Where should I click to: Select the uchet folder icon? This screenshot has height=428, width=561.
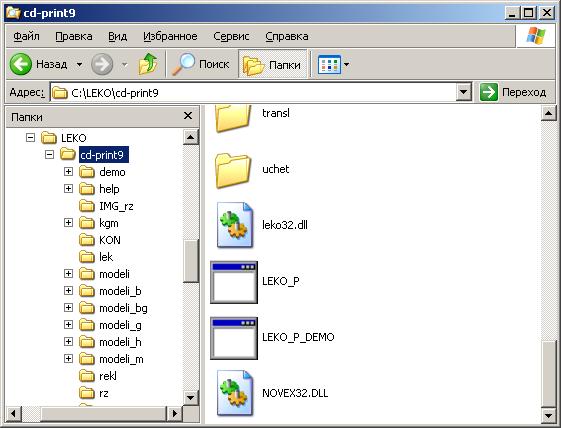click(x=233, y=170)
